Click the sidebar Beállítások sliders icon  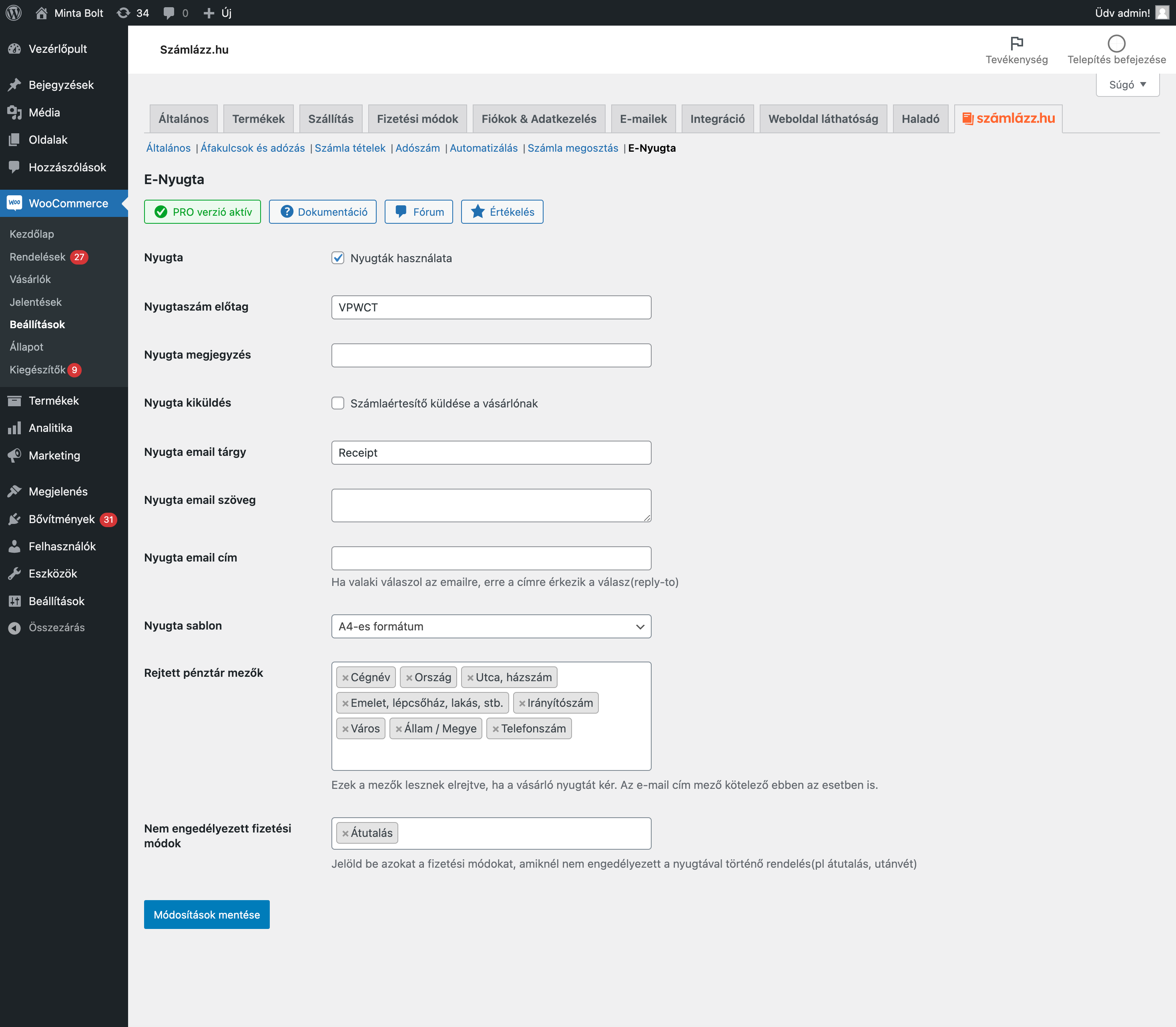(14, 601)
